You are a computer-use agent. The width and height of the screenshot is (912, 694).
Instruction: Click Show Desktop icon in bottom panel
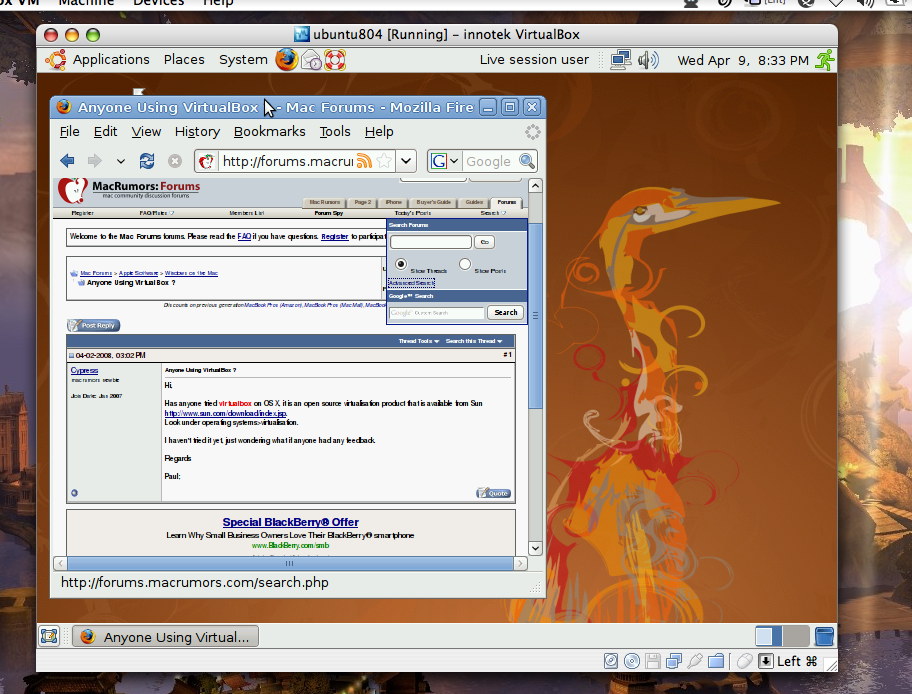point(49,636)
